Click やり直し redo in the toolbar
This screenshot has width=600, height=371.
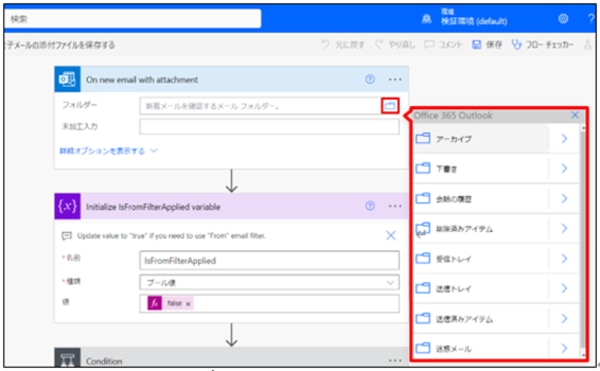pos(395,45)
